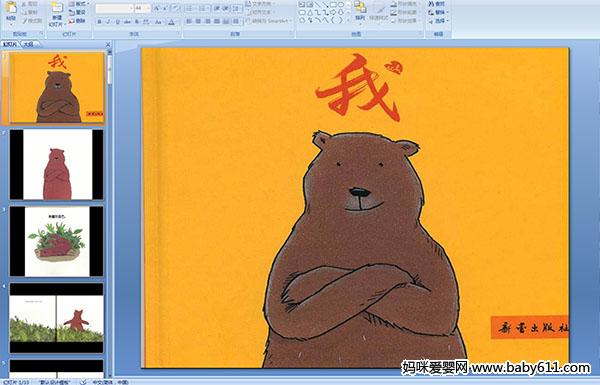The width and height of the screenshot is (600, 385).
Task: Select slide 2 thumbnail with bear on white
Action: (57, 165)
